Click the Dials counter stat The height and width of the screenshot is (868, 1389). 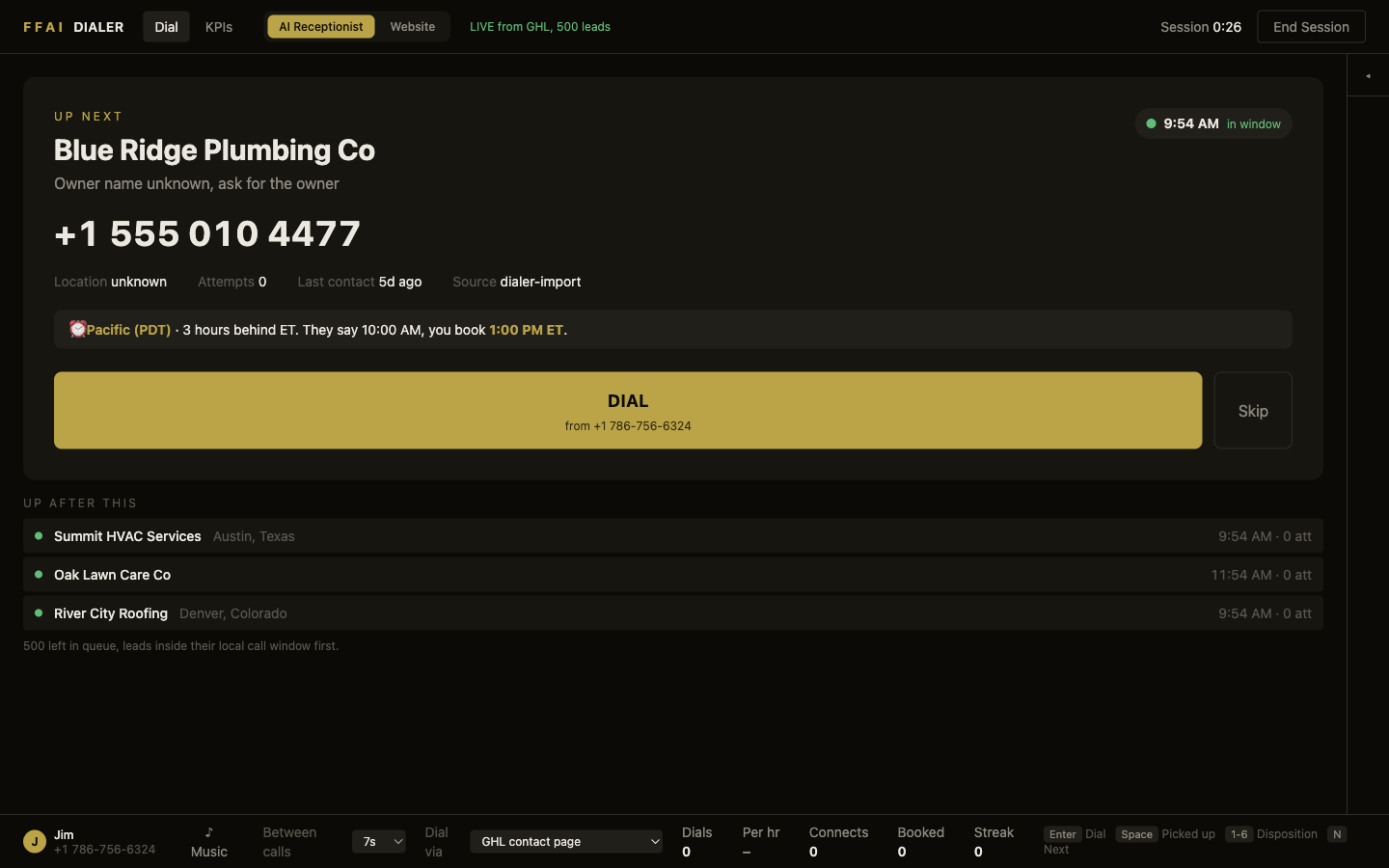(x=697, y=842)
